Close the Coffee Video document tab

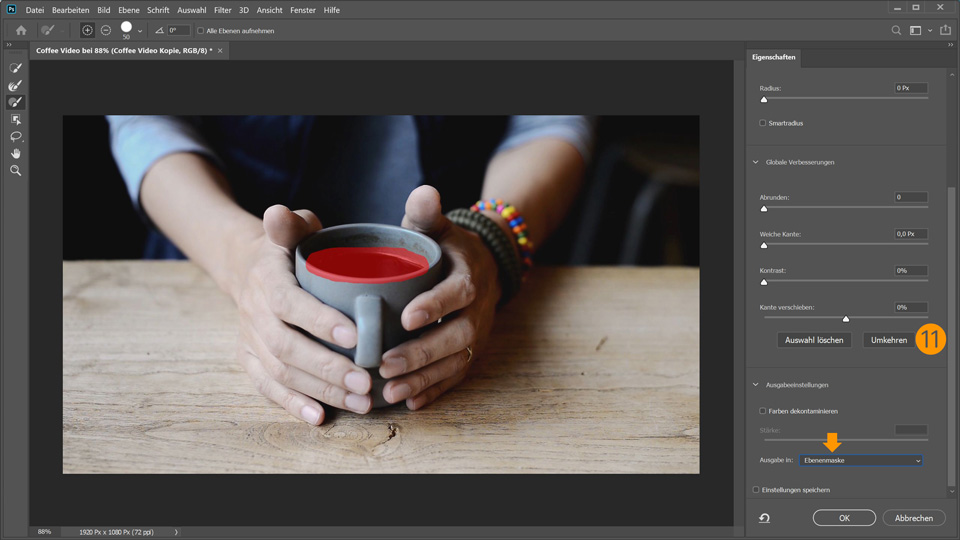point(220,51)
